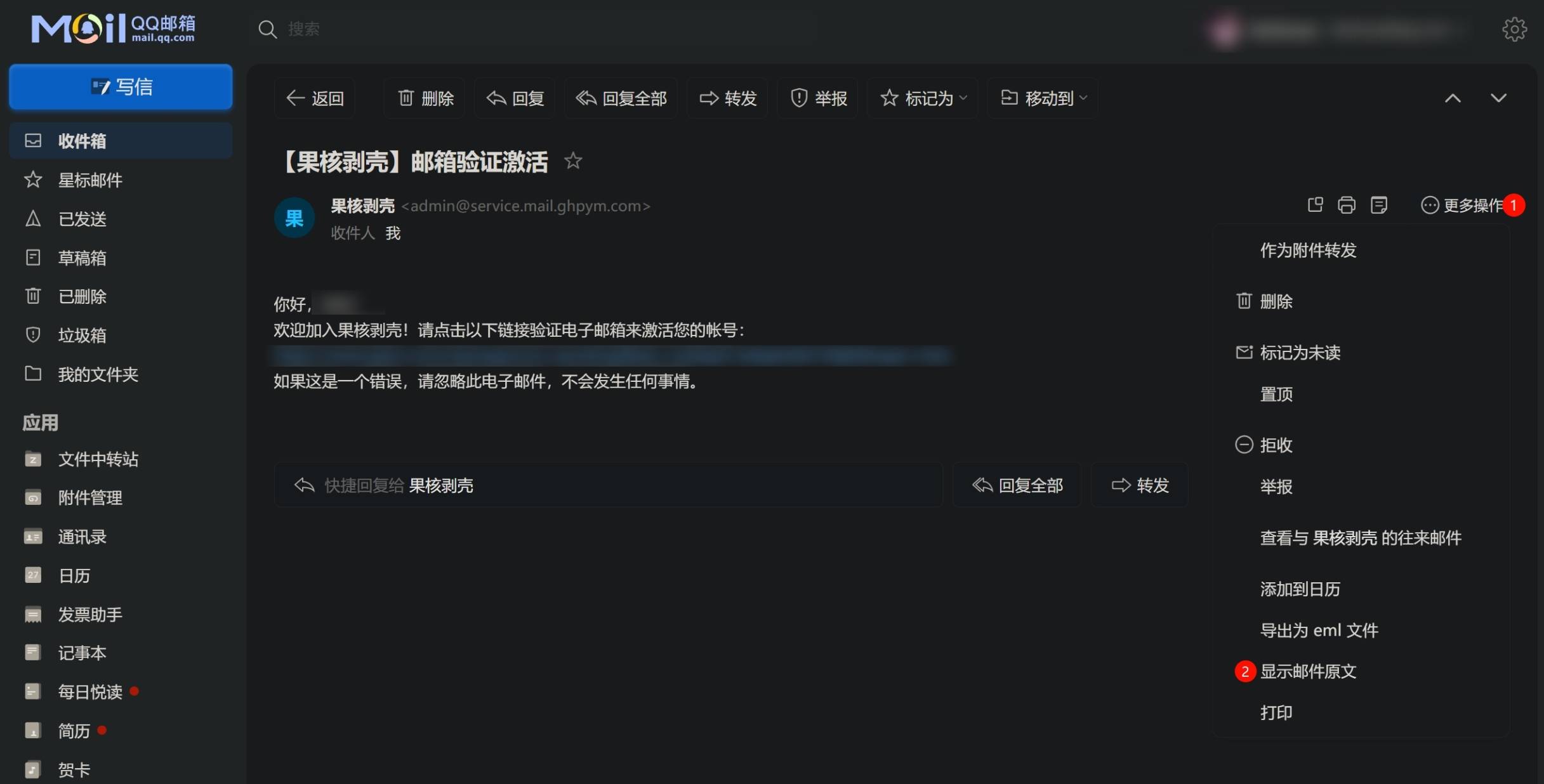Open the 文件中转站 file transfer station
Screen dimensions: 1544x784
pos(98,459)
